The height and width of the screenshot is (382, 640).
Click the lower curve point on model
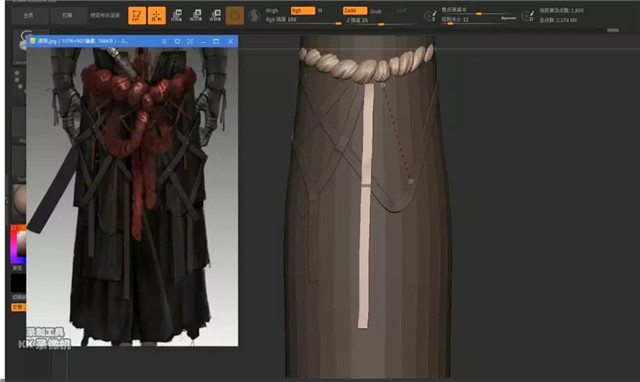411,181
